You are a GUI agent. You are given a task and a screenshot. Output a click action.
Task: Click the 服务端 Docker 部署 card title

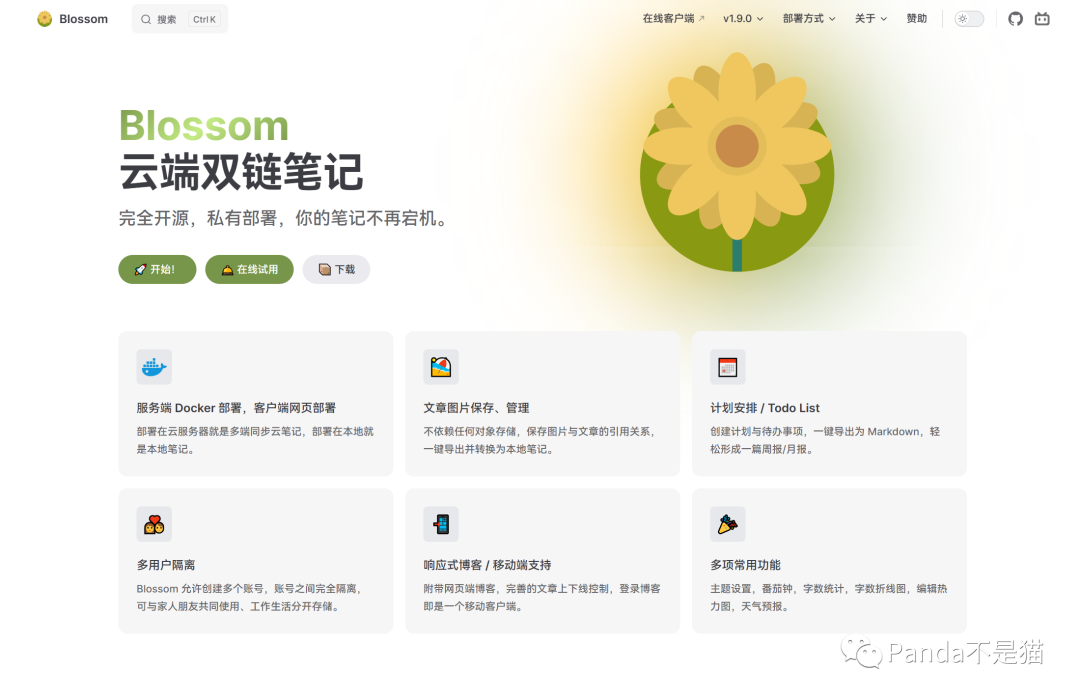[x=236, y=408]
